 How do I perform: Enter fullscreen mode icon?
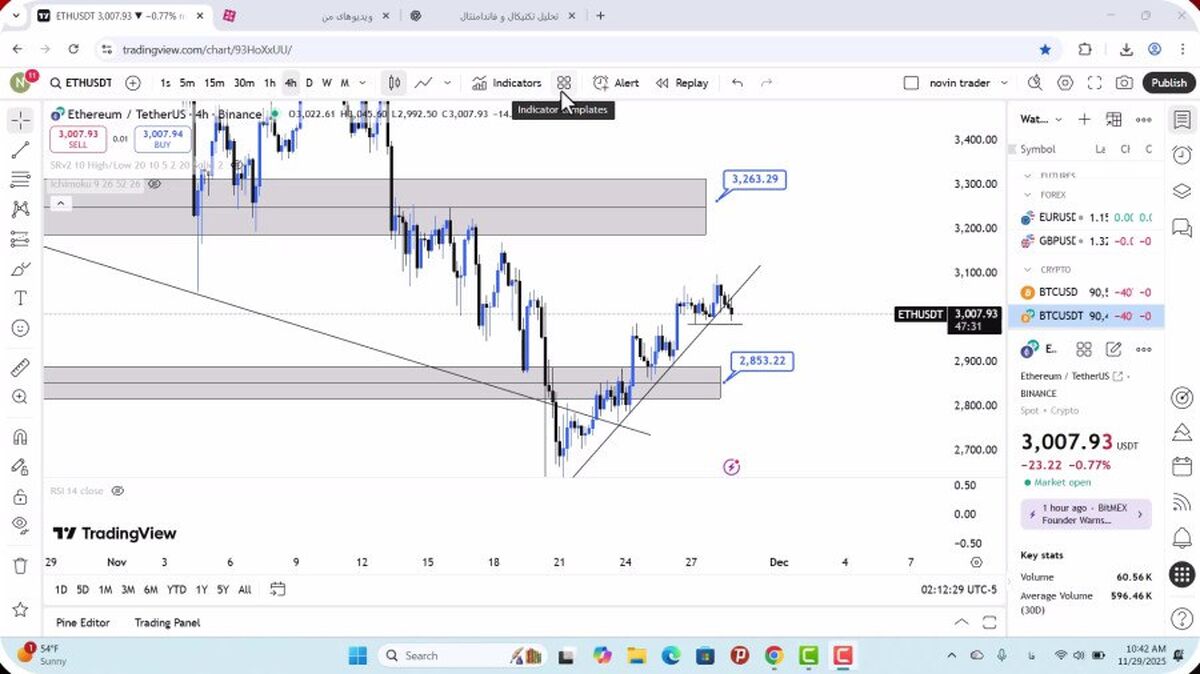point(1095,83)
